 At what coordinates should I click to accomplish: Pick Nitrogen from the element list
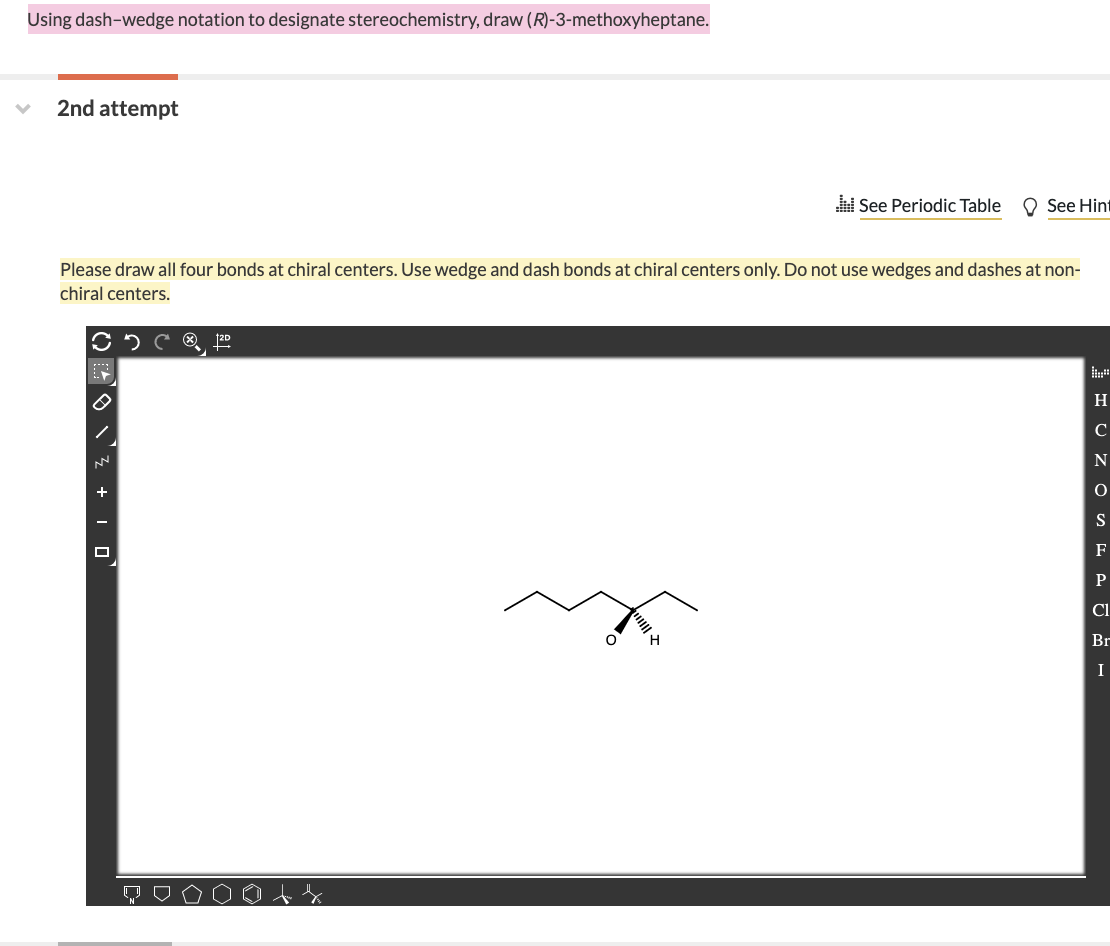click(1100, 460)
